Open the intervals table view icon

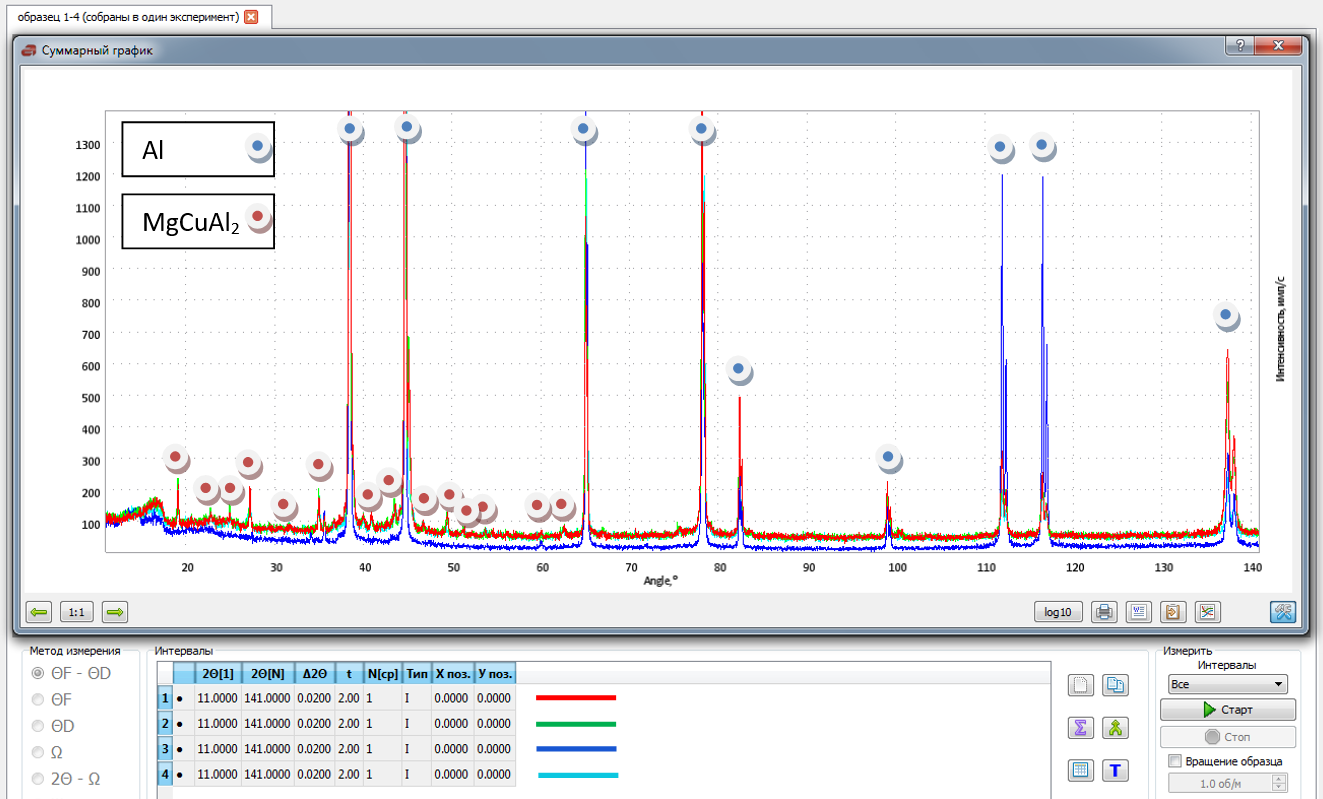pyautogui.click(x=1080, y=770)
